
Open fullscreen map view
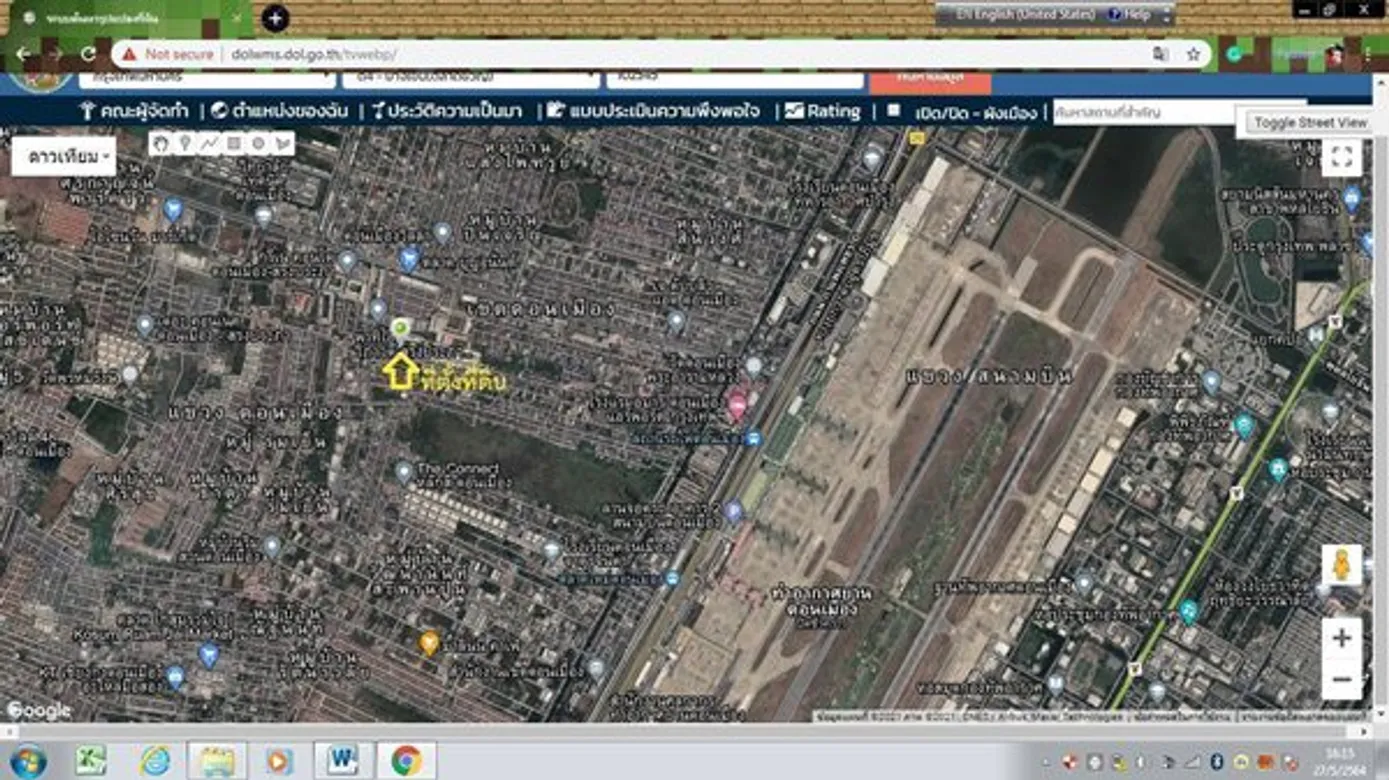1342,157
